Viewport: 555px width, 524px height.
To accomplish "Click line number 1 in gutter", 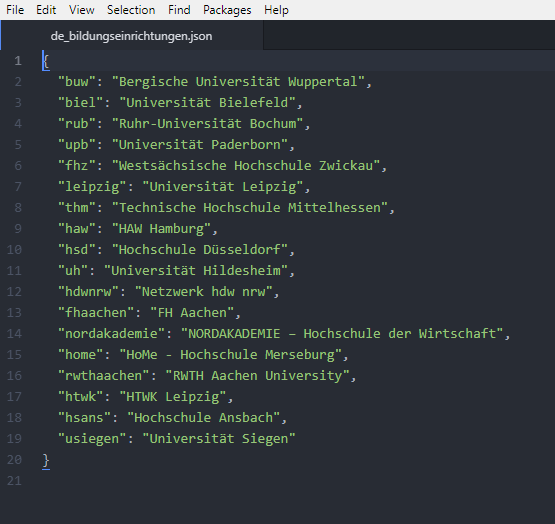I will click(18, 61).
